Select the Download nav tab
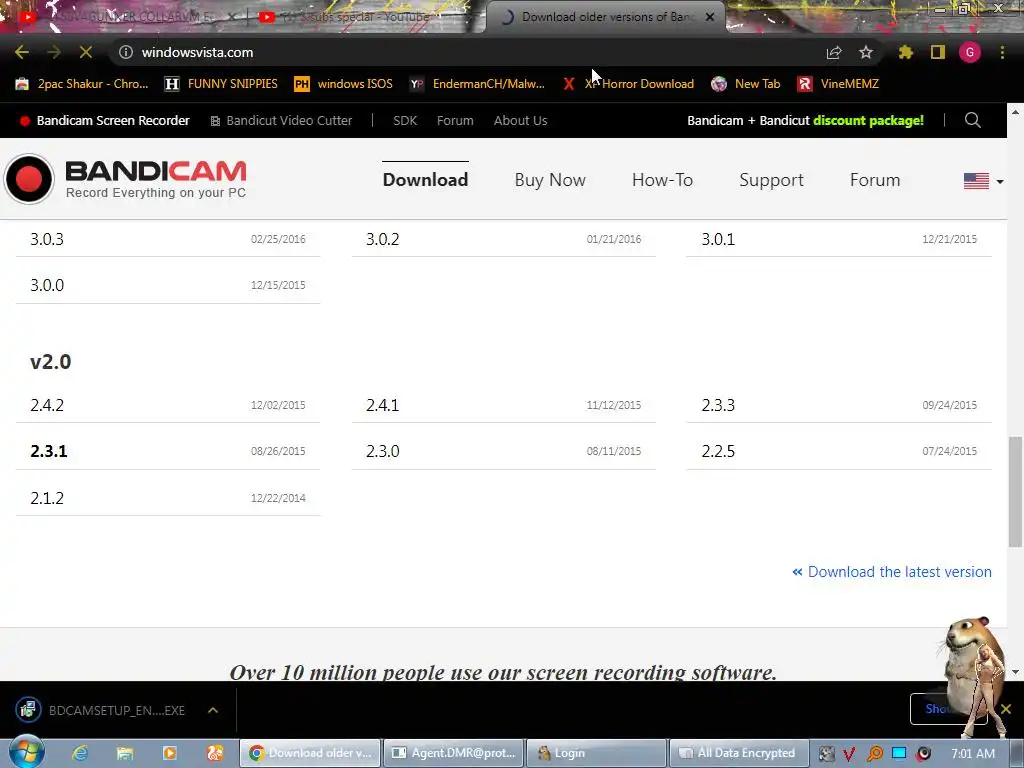 [x=425, y=180]
